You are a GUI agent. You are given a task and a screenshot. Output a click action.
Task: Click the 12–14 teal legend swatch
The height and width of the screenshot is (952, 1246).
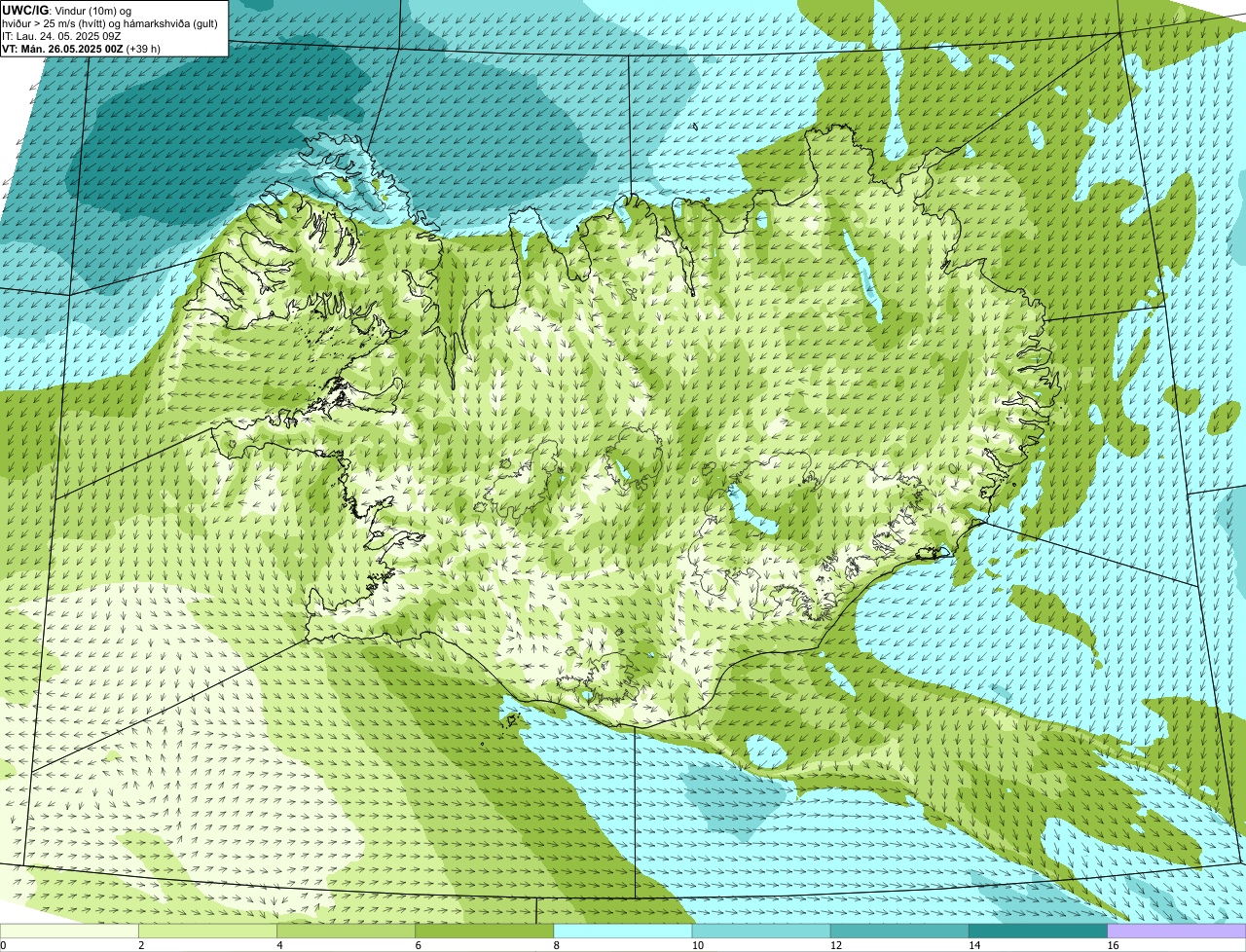(899, 931)
